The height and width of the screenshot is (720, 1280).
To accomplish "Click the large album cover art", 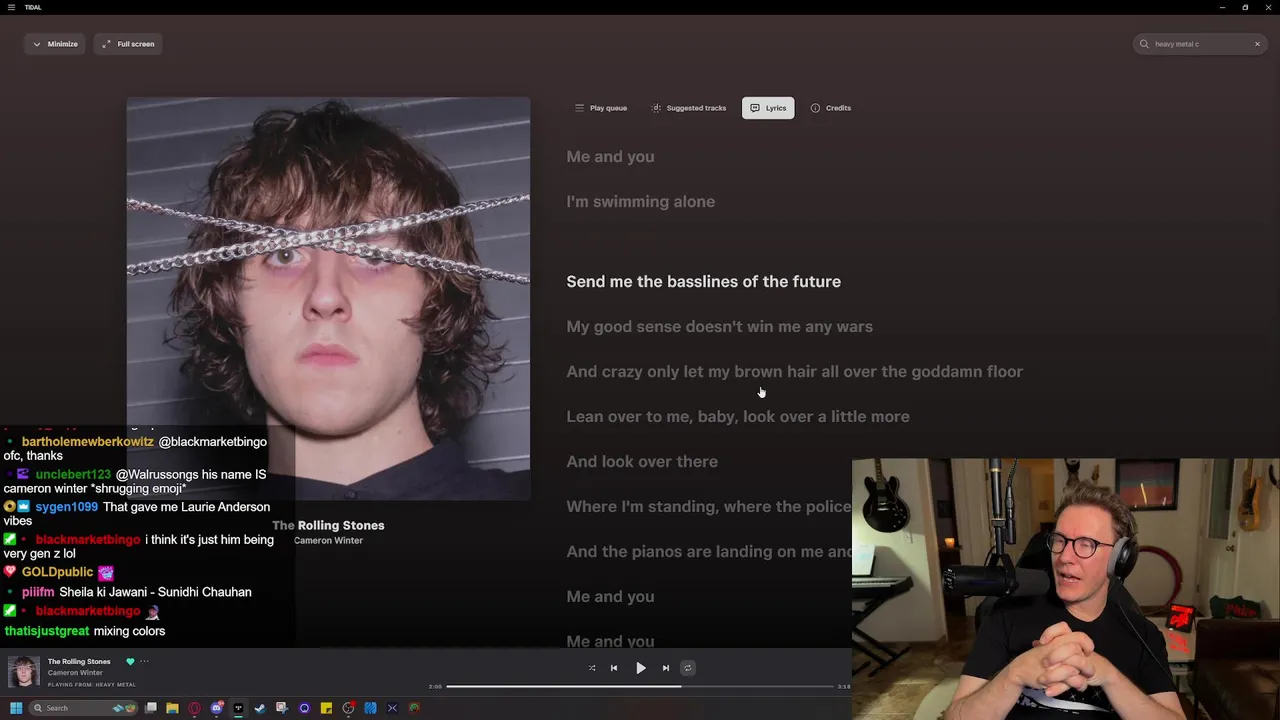I will point(328,298).
